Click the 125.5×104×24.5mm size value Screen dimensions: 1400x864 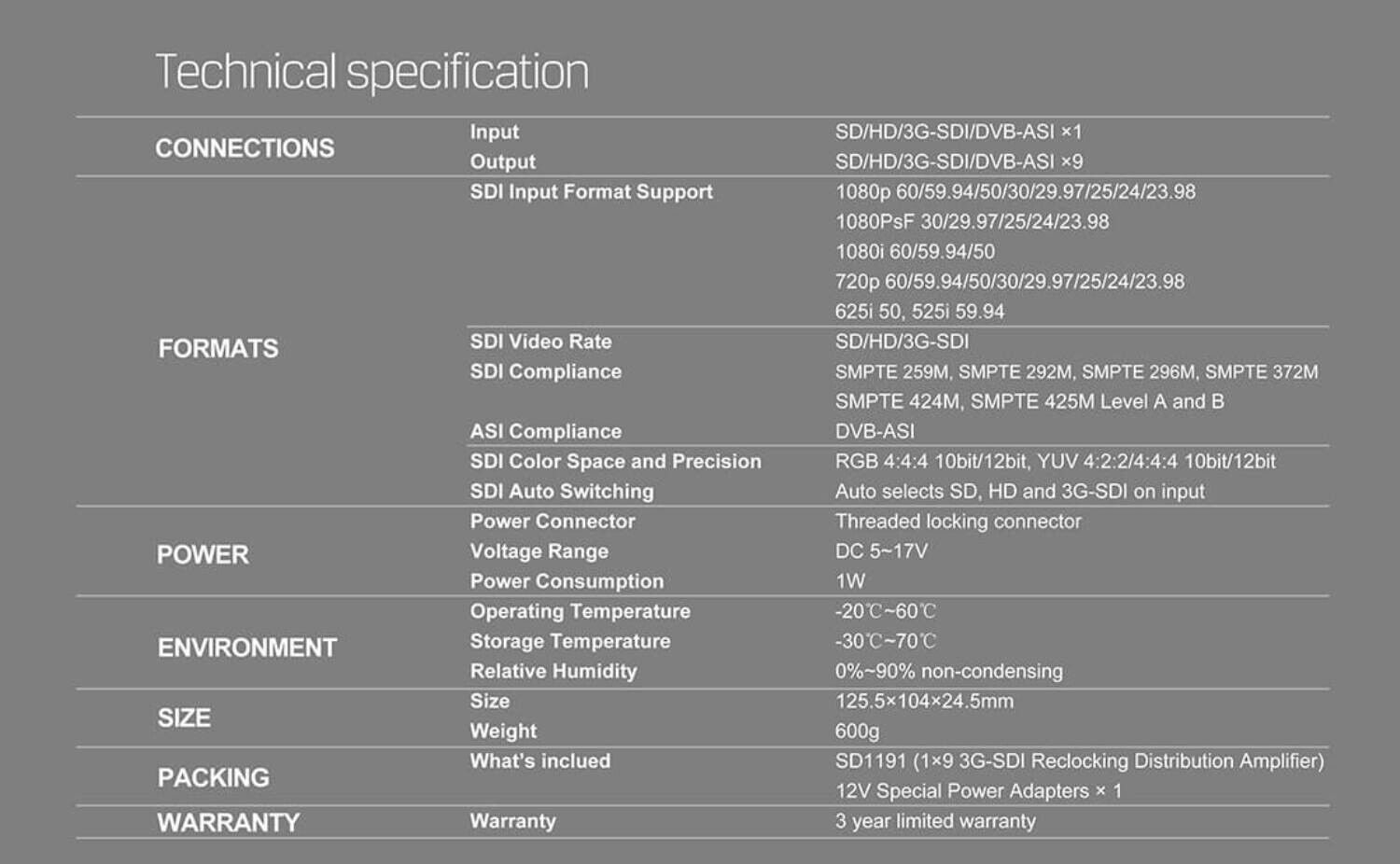click(x=924, y=702)
